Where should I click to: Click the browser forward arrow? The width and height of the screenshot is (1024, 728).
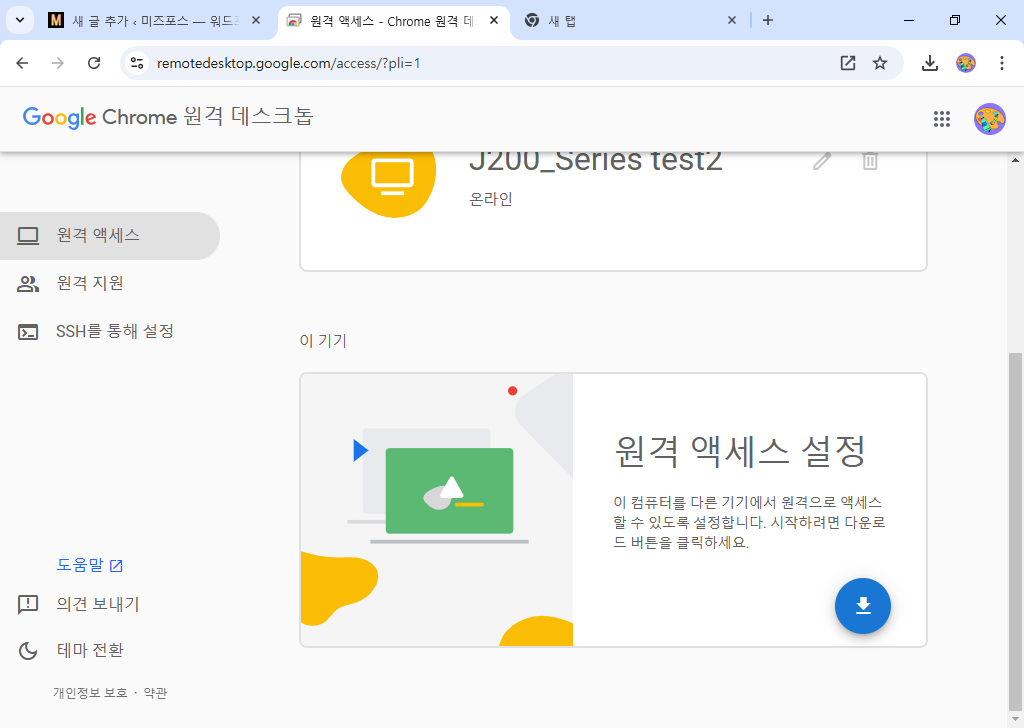pos(58,63)
